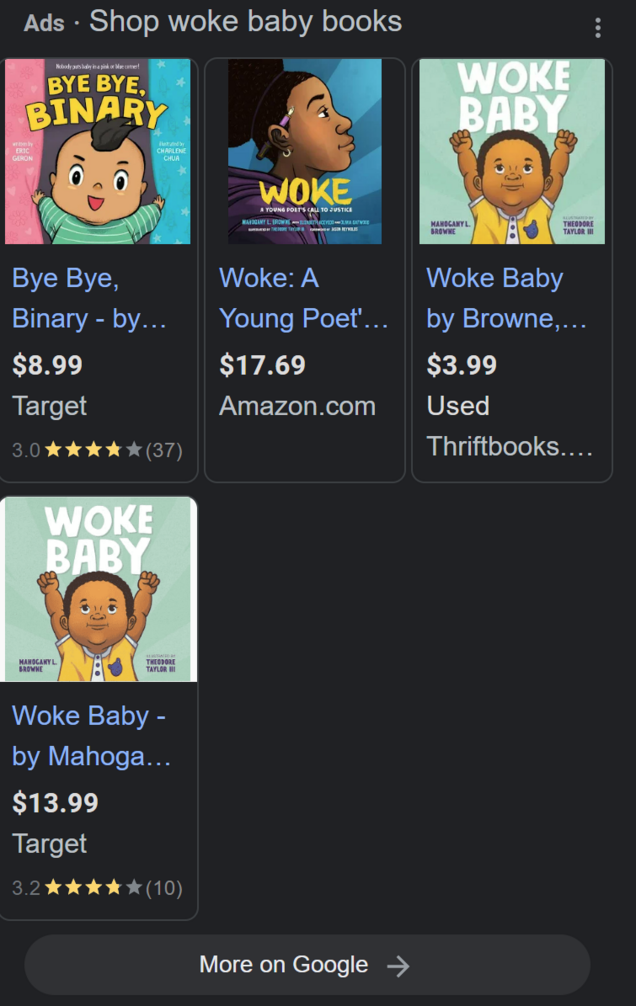The image size is (636, 1006).
Task: Click the arrow icon beside More on Google
Action: pyautogui.click(x=398, y=965)
